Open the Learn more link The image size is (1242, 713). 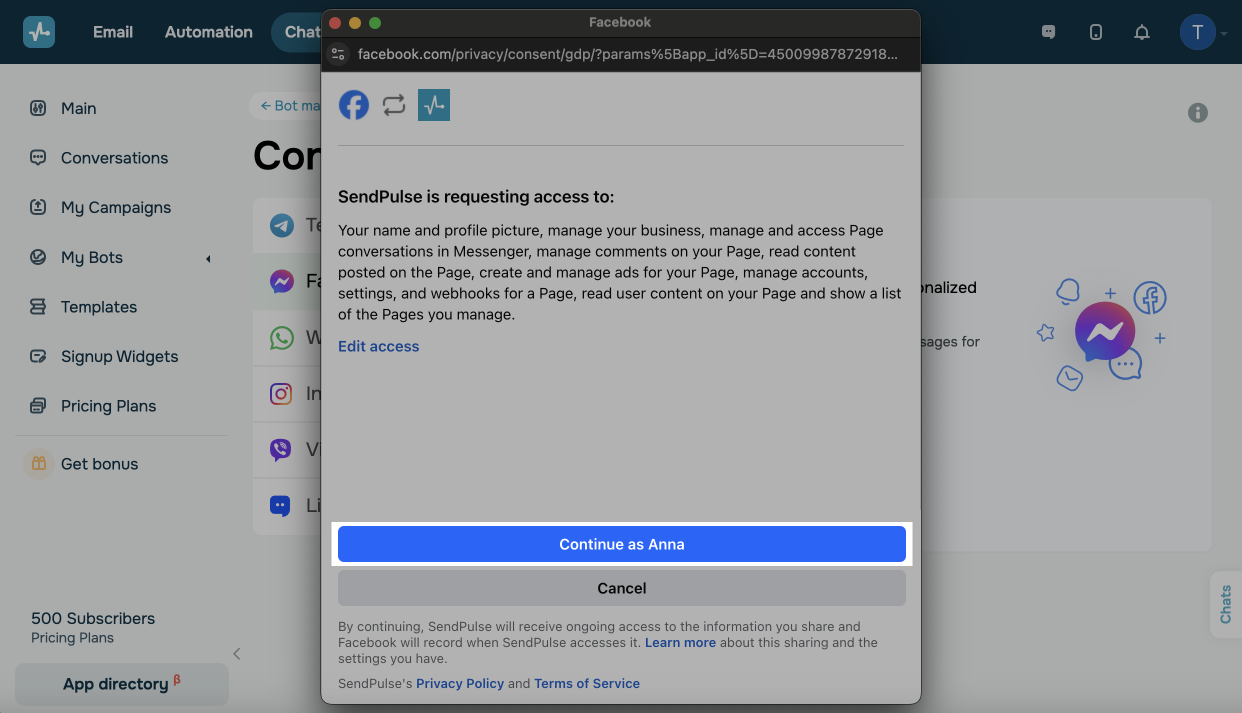pyautogui.click(x=680, y=643)
